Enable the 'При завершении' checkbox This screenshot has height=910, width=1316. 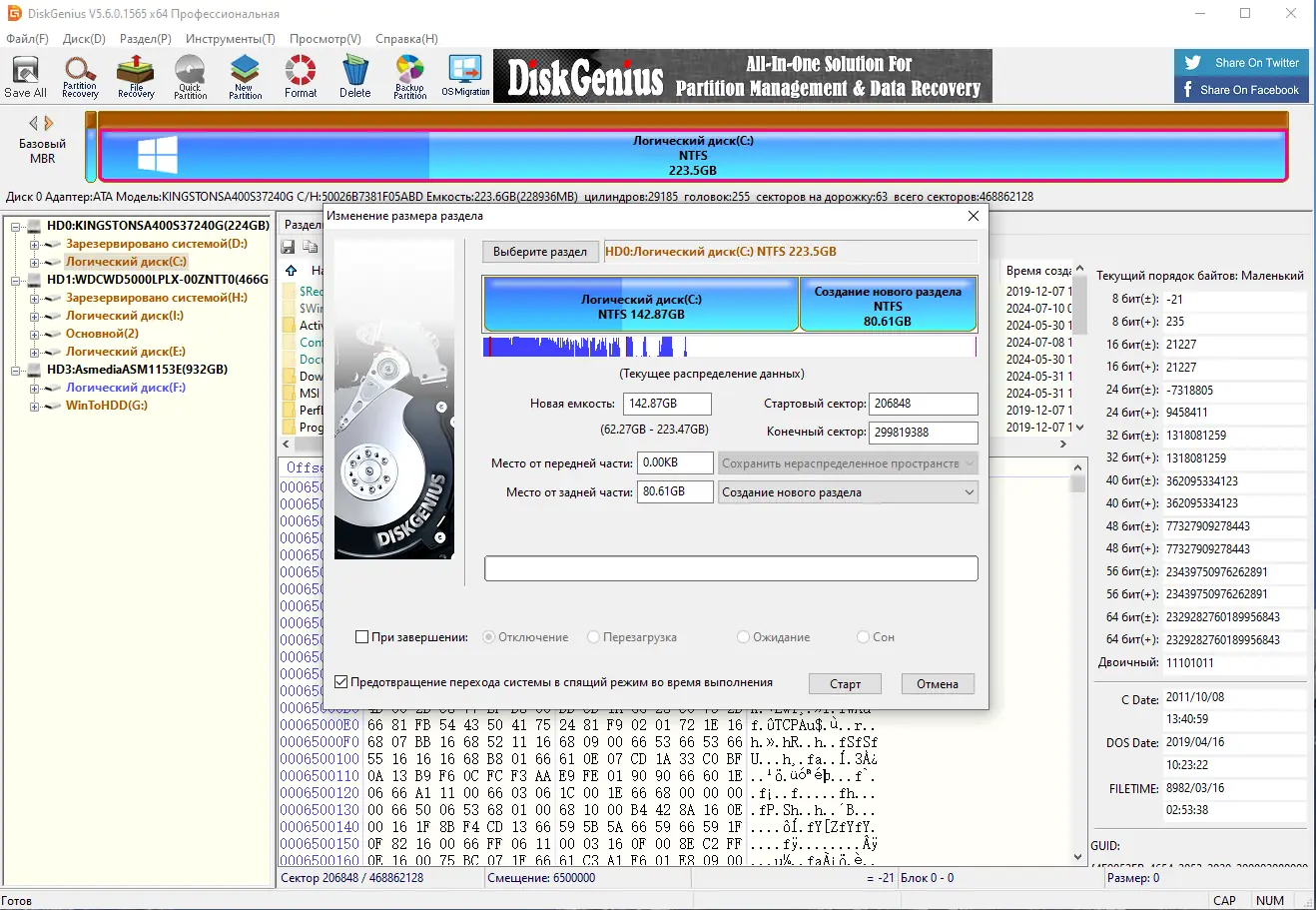362,637
